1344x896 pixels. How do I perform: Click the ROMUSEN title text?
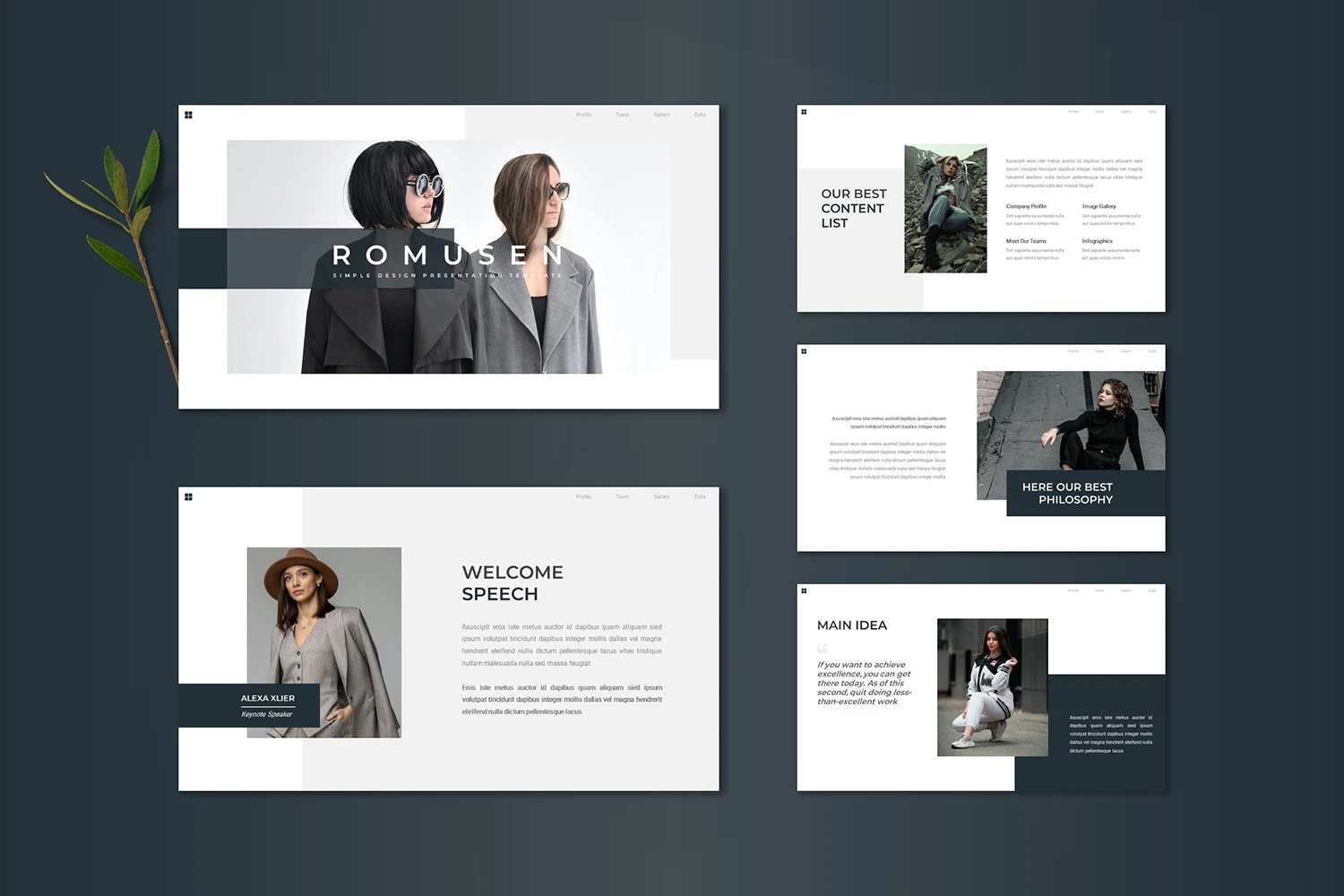pyautogui.click(x=447, y=255)
